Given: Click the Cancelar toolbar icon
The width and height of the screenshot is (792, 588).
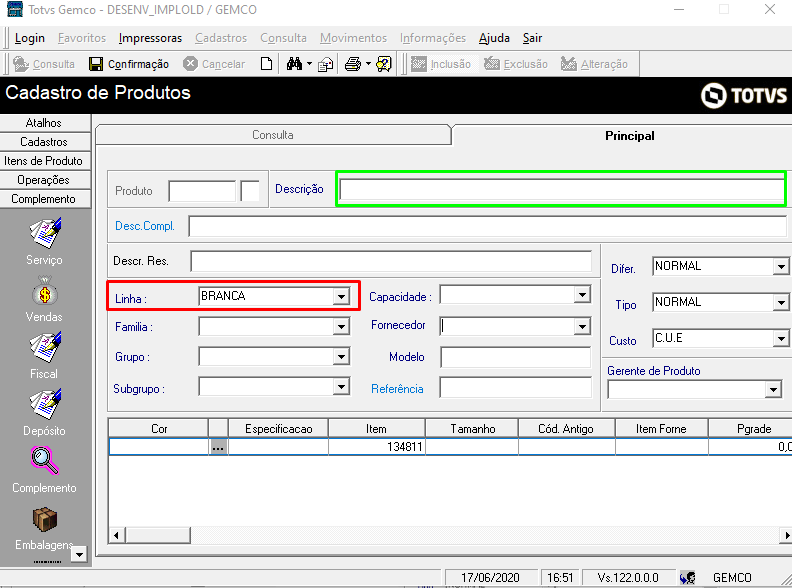Looking at the screenshot, I should tap(190, 64).
